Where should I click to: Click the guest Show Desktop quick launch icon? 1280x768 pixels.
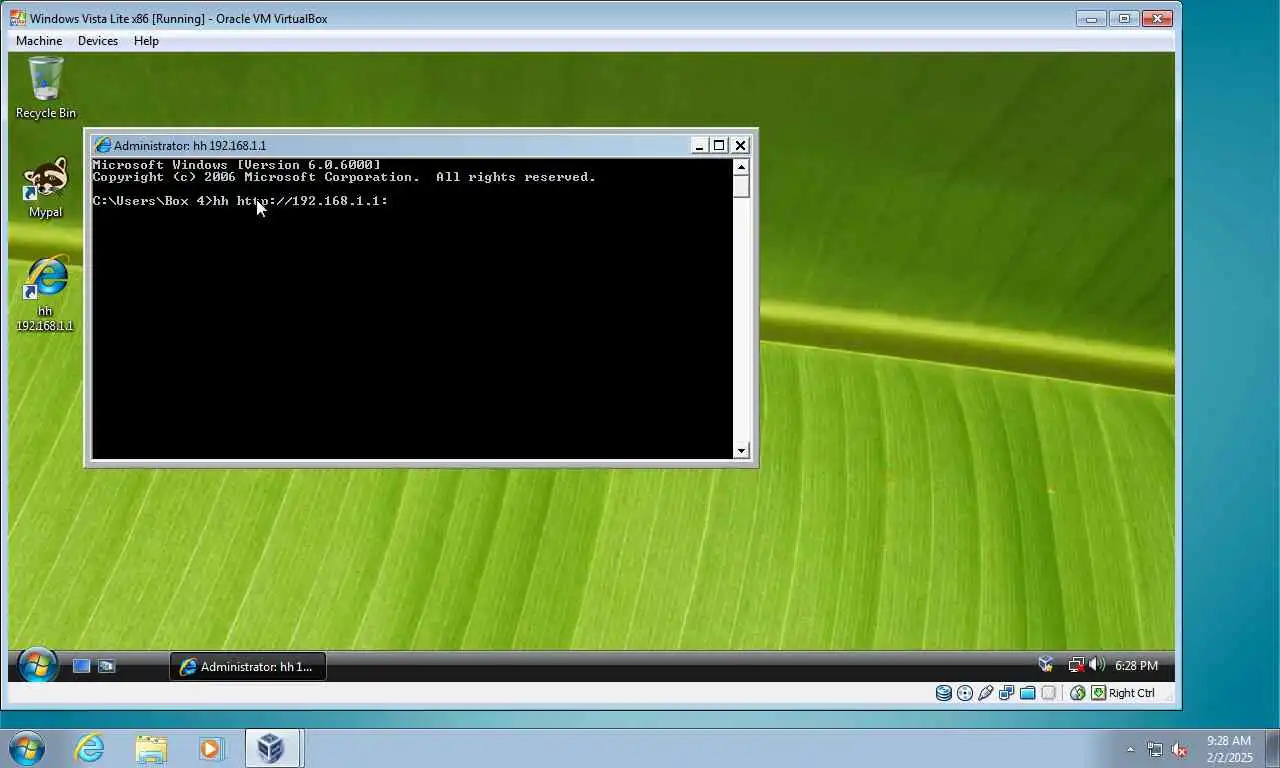[82, 666]
